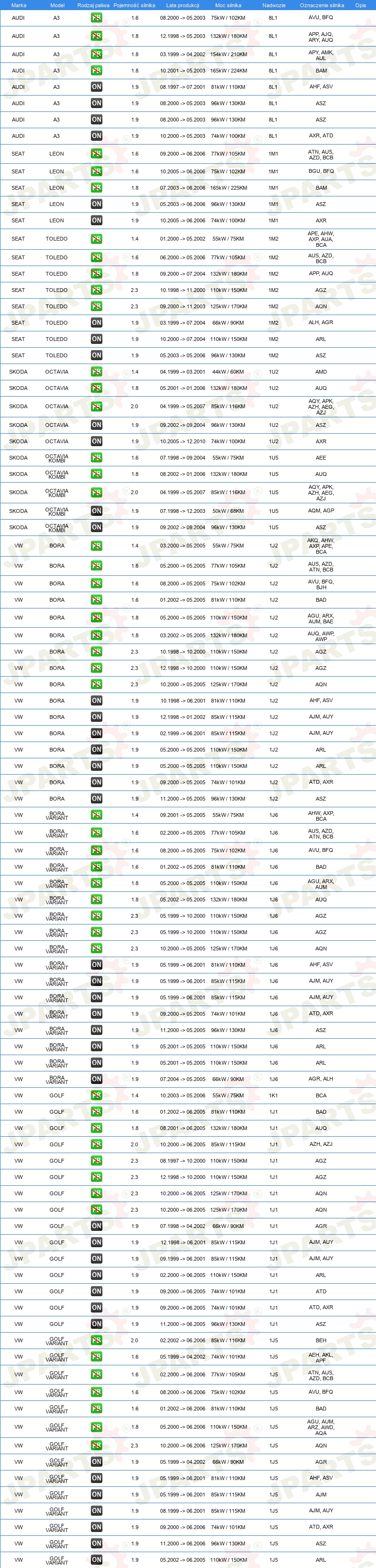This screenshot has width=376, height=1568.
Task: Click petrol icon in VW BORA AUQ, AWP row
Action: (x=96, y=635)
